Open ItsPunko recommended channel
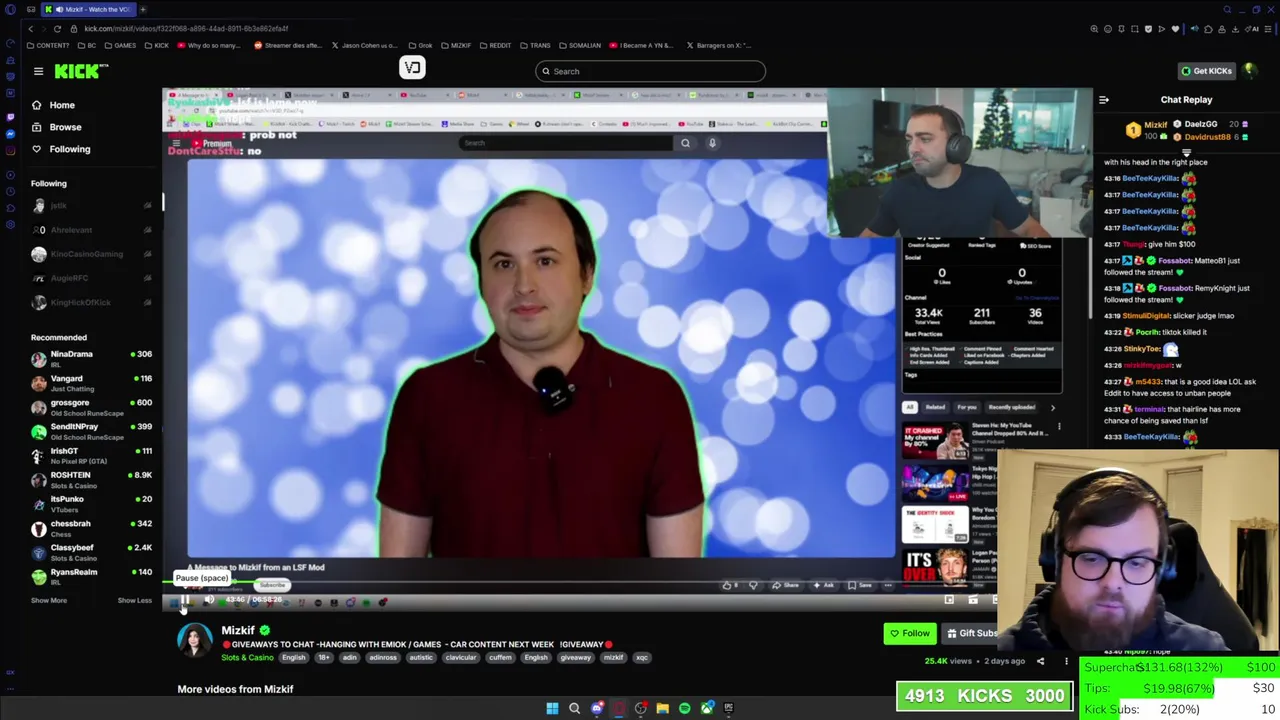This screenshot has height=720, width=1280. coord(92,504)
